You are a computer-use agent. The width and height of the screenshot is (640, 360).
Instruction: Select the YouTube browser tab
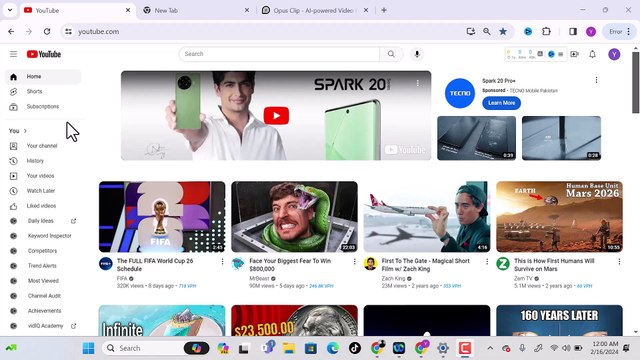(77, 10)
